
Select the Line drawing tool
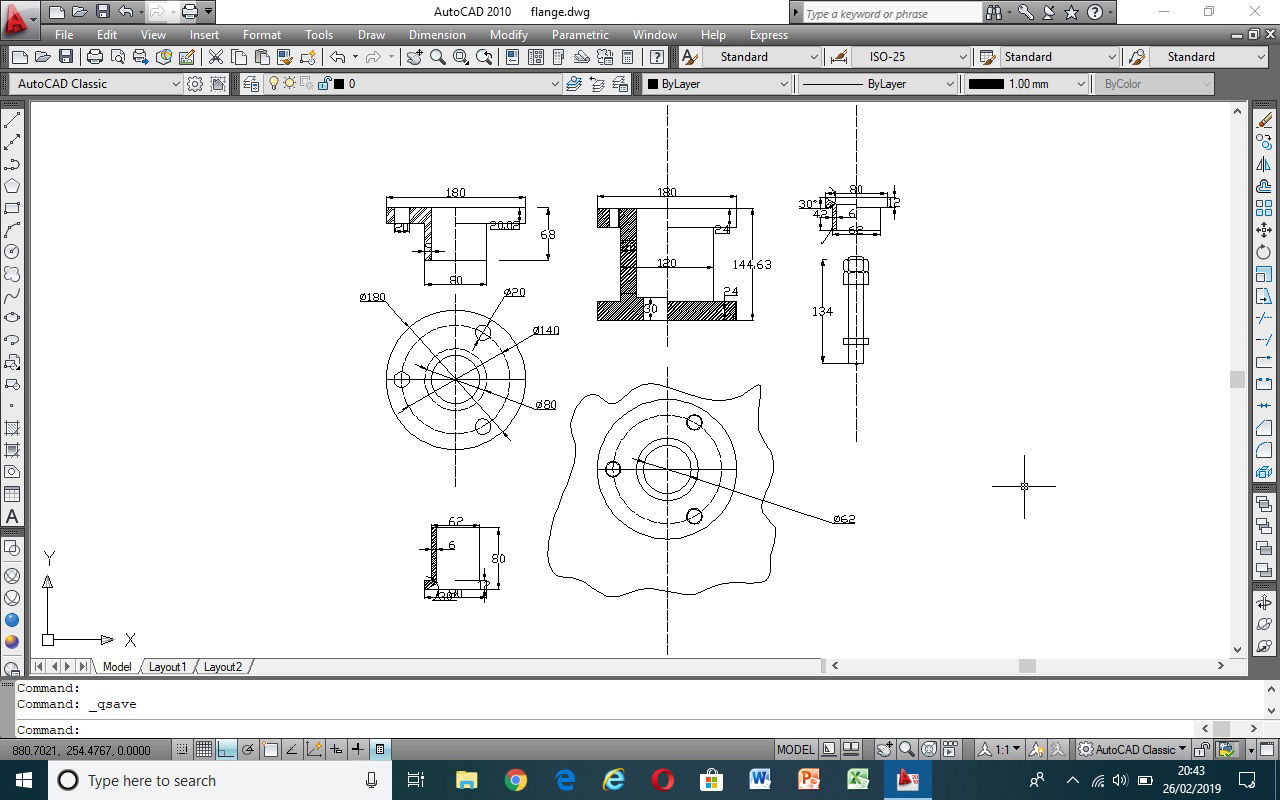[13, 119]
